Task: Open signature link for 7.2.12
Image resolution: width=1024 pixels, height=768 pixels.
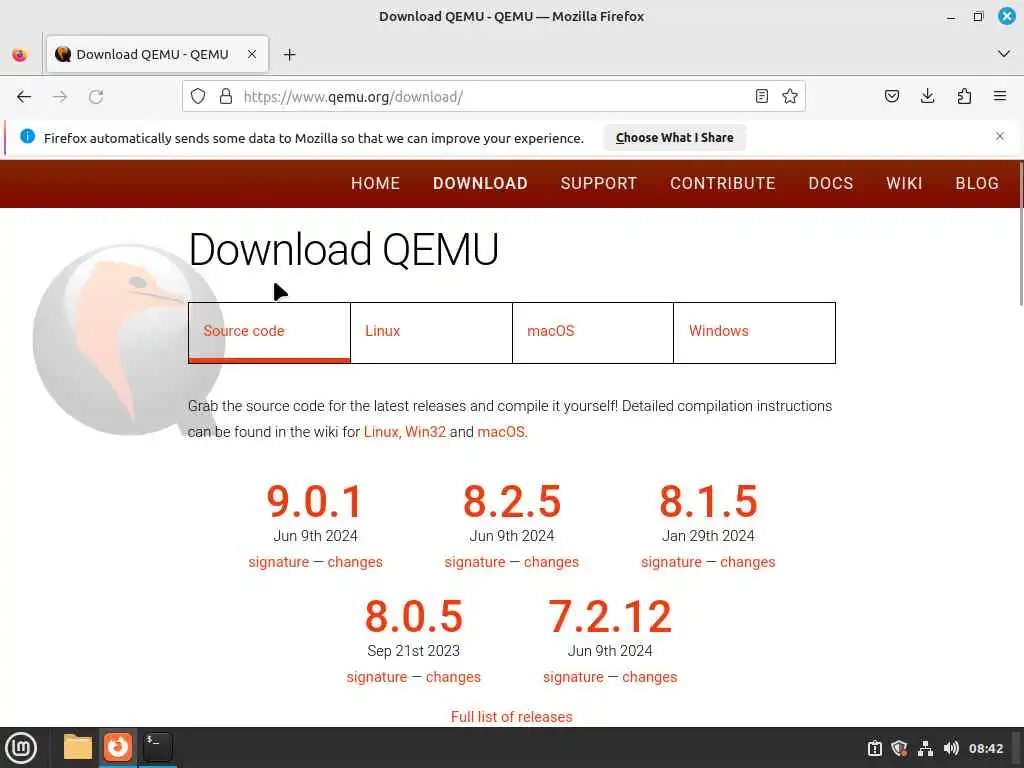Action: 573,677
